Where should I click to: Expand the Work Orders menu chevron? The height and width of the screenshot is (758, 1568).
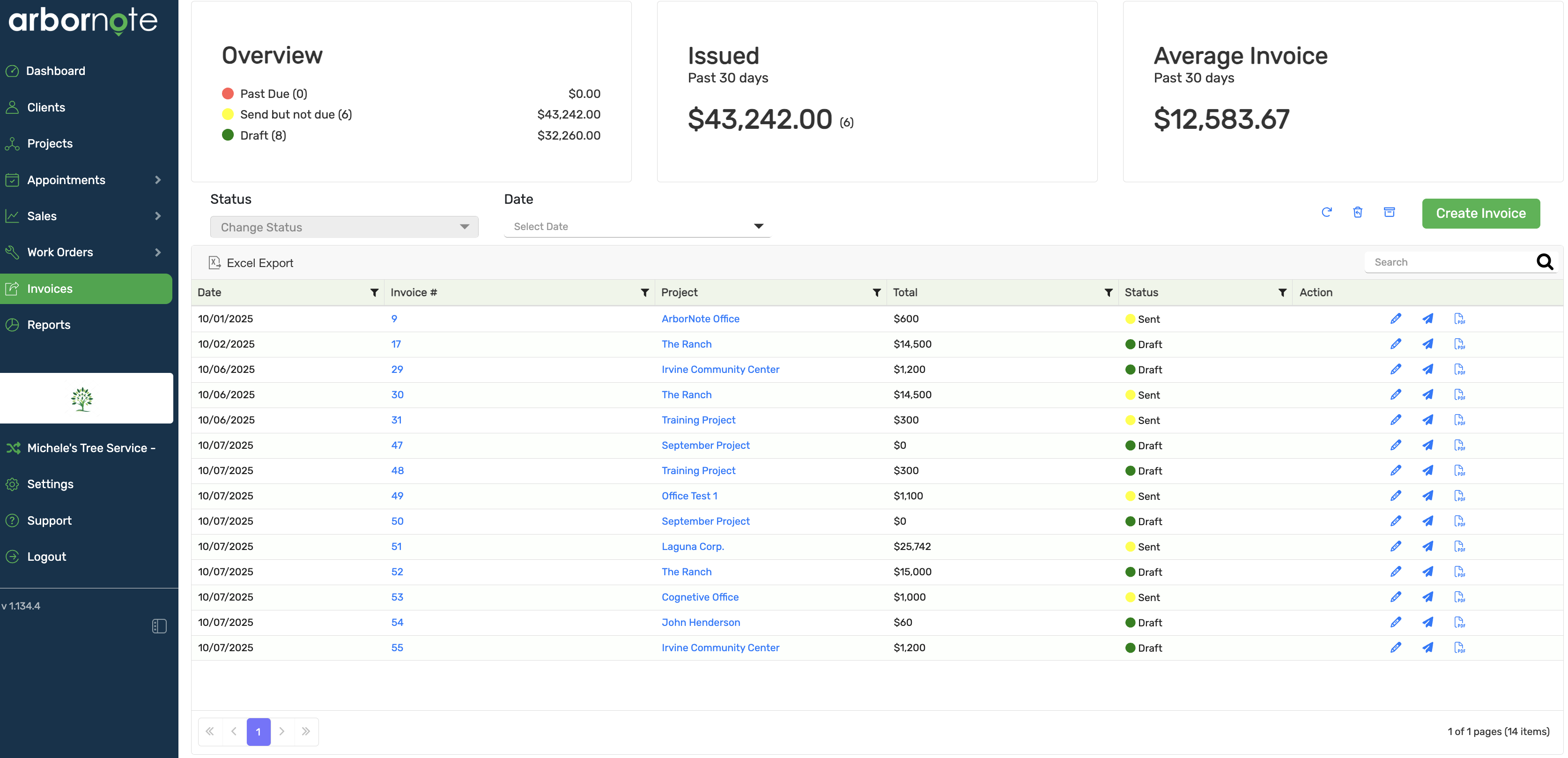158,252
